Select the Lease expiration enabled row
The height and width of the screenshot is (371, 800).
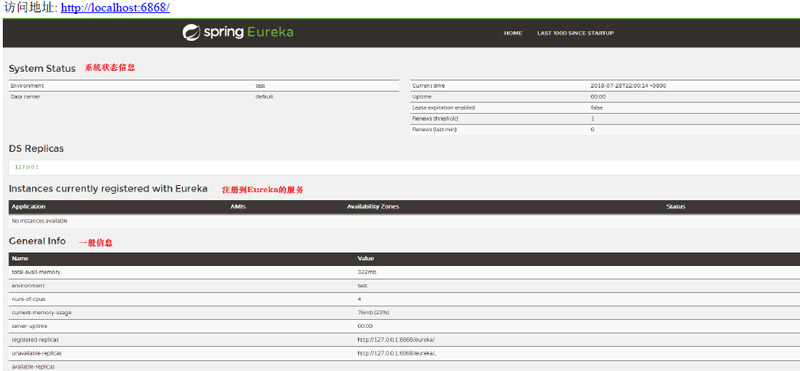pyautogui.click(x=605, y=108)
